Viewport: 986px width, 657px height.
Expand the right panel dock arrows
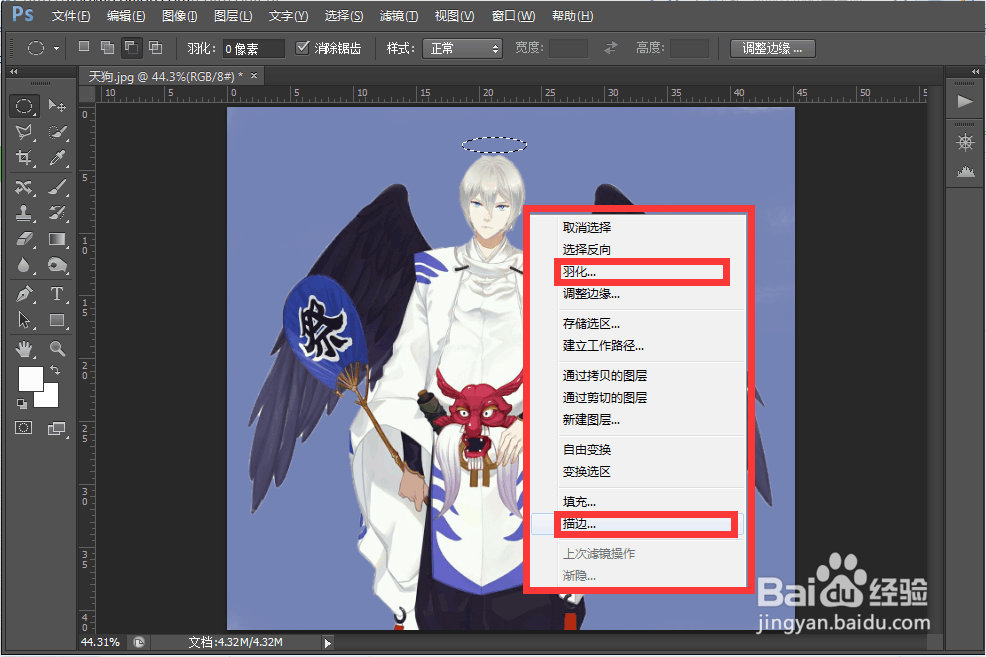tap(975, 72)
